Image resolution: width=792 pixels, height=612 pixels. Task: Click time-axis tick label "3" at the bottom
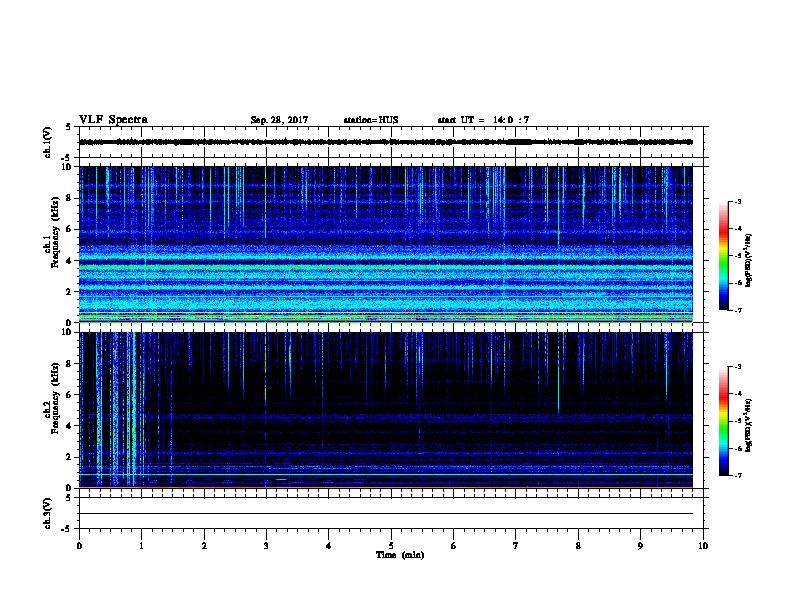266,546
